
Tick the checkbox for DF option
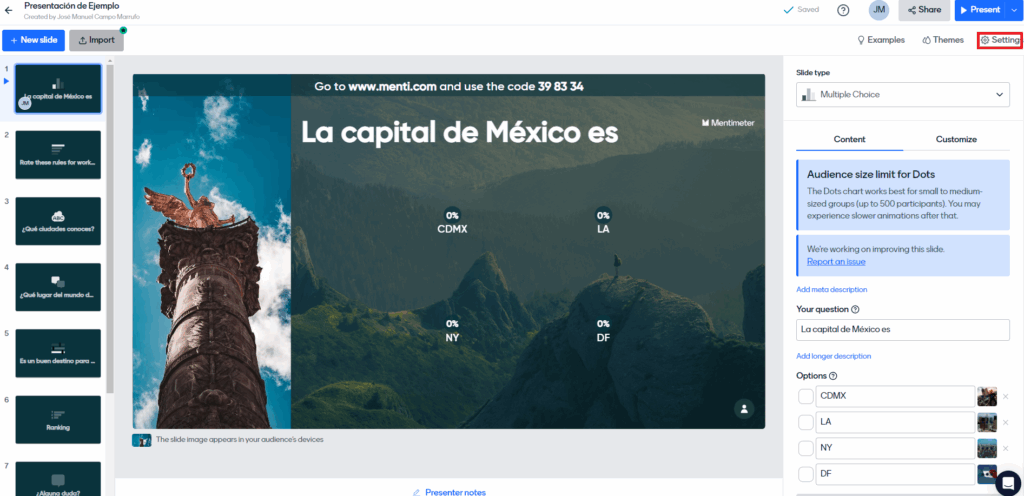click(x=806, y=474)
